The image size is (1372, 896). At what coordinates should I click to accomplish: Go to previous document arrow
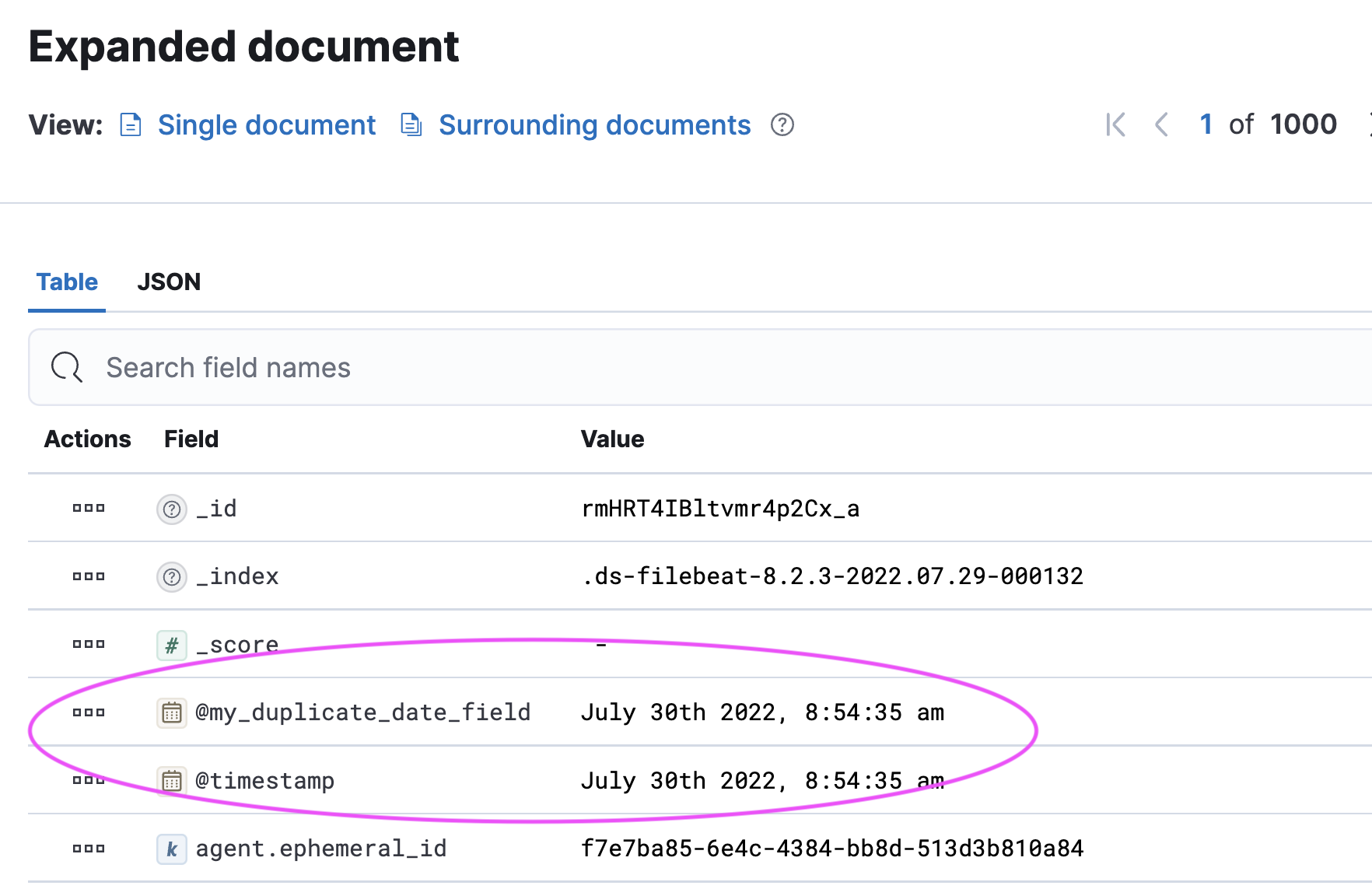tap(1161, 124)
